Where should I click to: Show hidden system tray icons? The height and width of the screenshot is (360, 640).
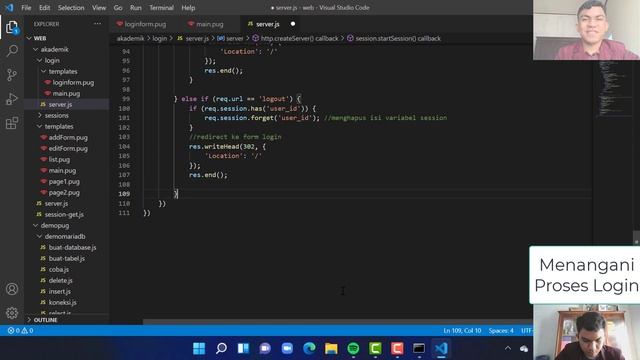(x=508, y=348)
